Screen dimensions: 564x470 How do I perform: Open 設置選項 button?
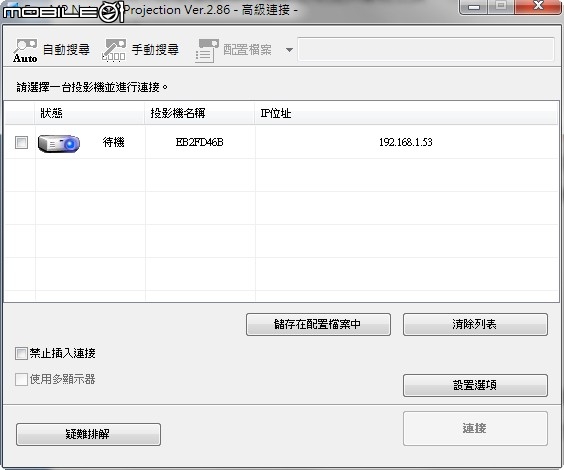coord(476,385)
